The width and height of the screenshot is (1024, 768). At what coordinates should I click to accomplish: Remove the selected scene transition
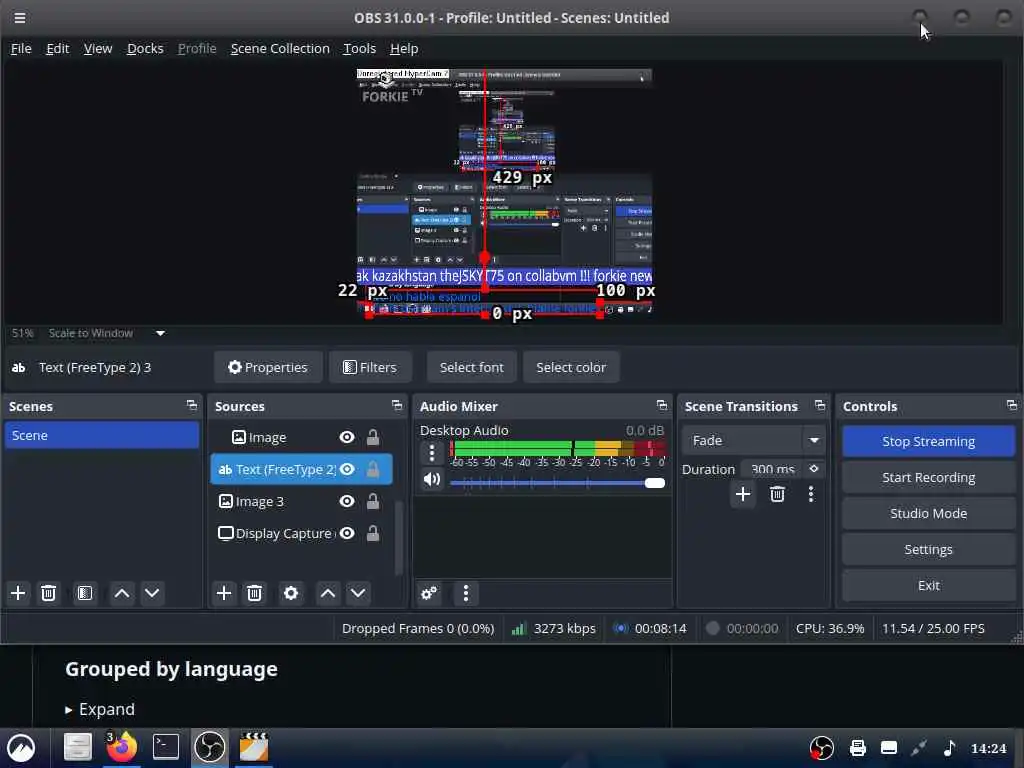[777, 494]
